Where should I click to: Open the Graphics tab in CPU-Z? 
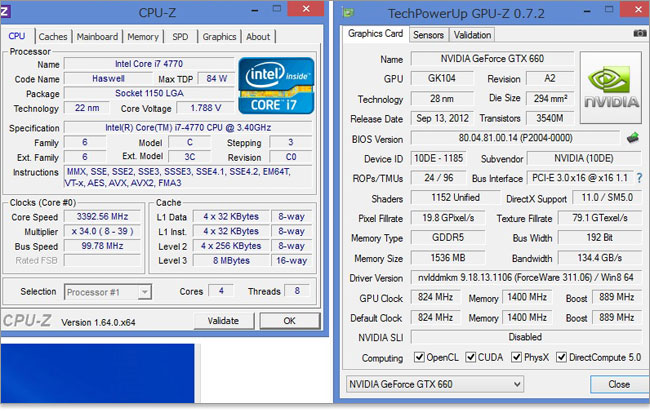pyautogui.click(x=219, y=37)
